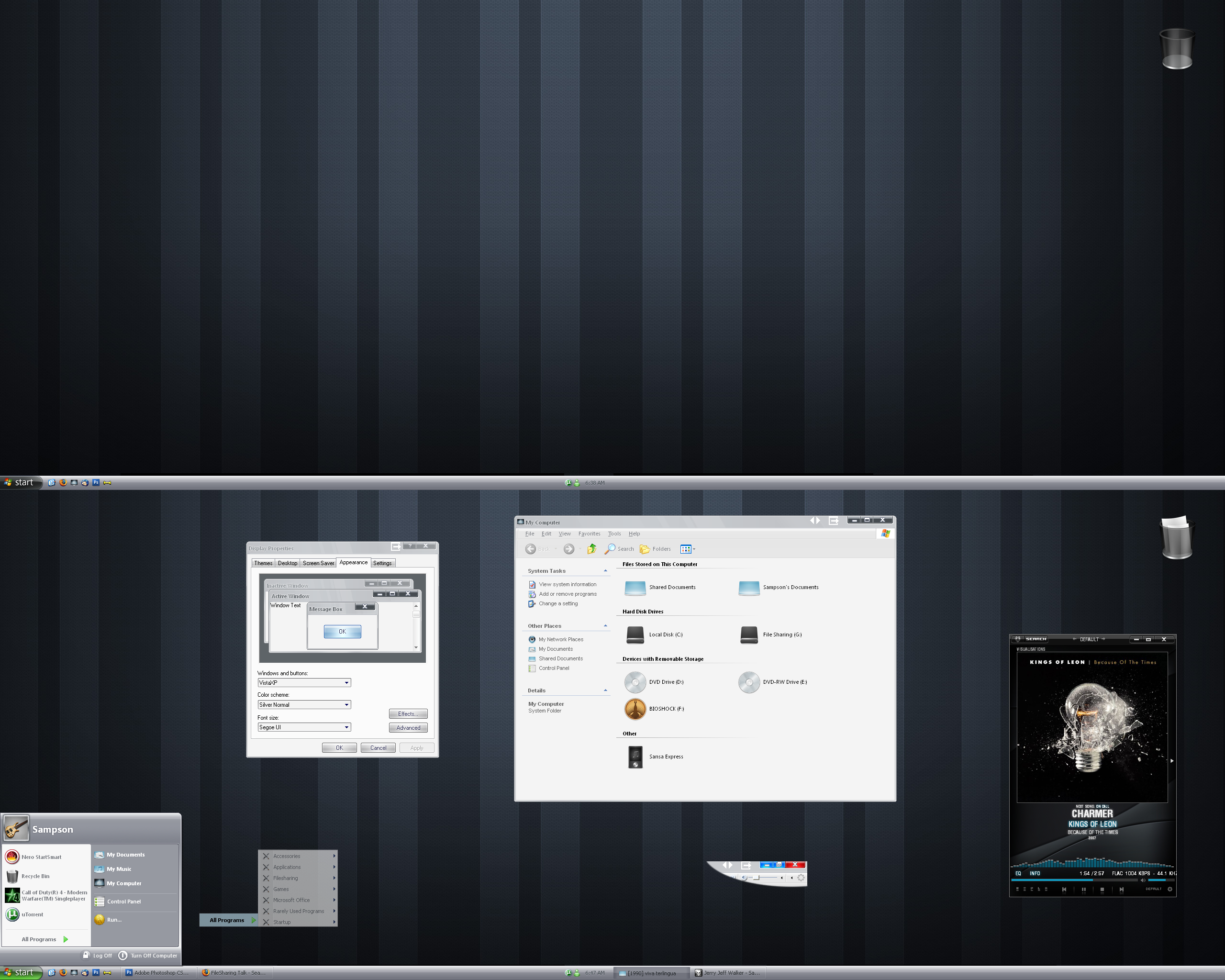The height and width of the screenshot is (980, 1225).
Task: Expand the Color scheme dropdown
Action: coord(346,704)
